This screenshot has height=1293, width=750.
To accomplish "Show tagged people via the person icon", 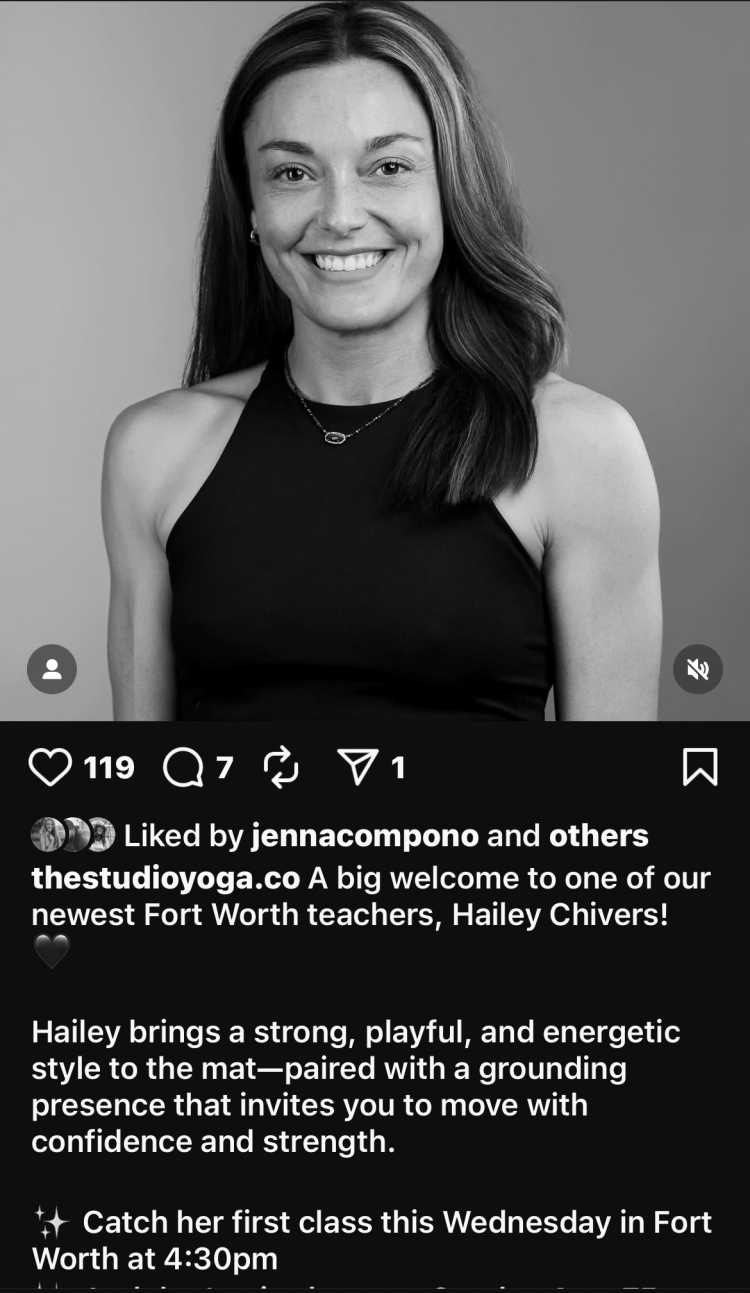I will point(52,669).
